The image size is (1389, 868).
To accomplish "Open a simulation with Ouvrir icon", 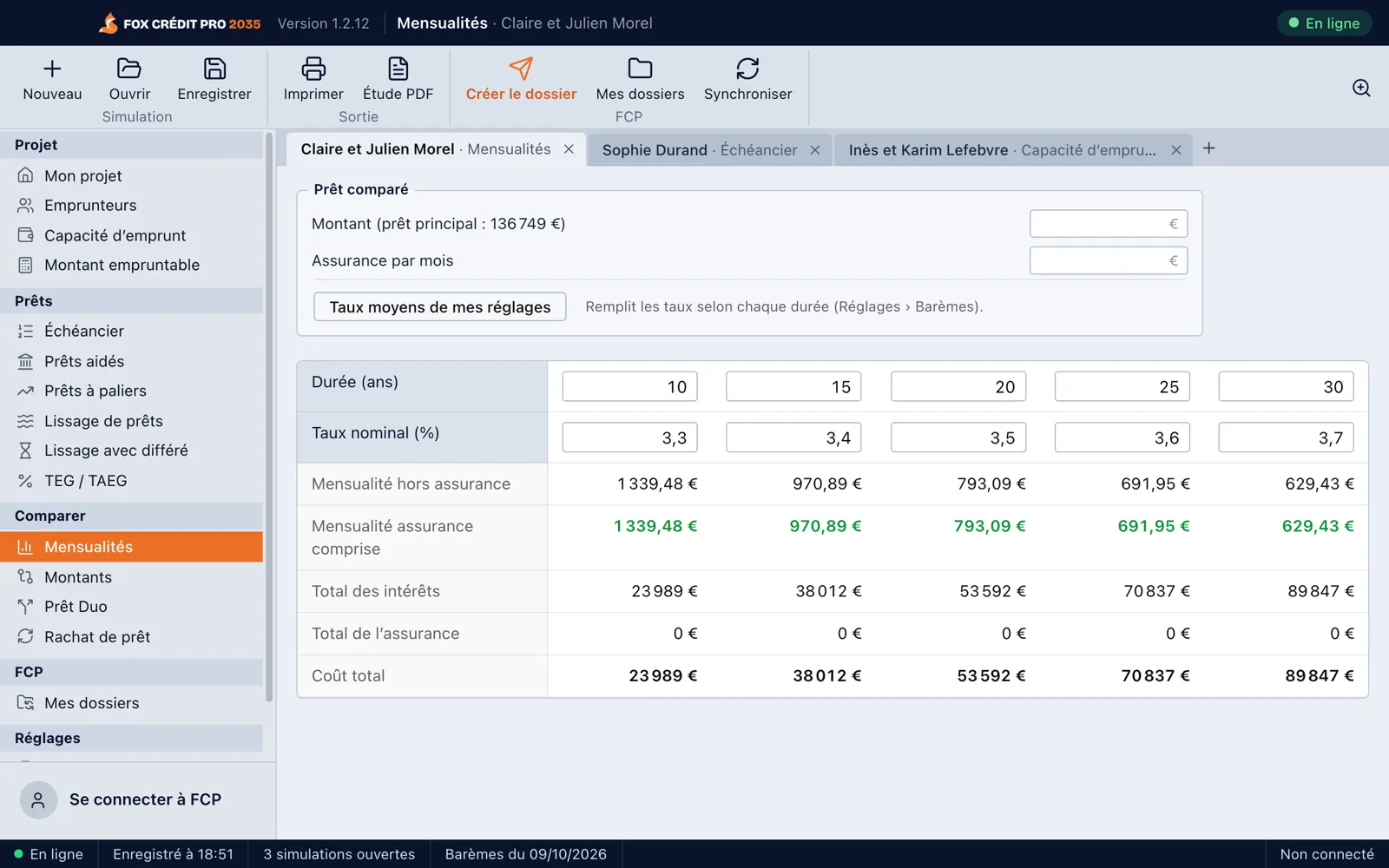I will (x=129, y=69).
